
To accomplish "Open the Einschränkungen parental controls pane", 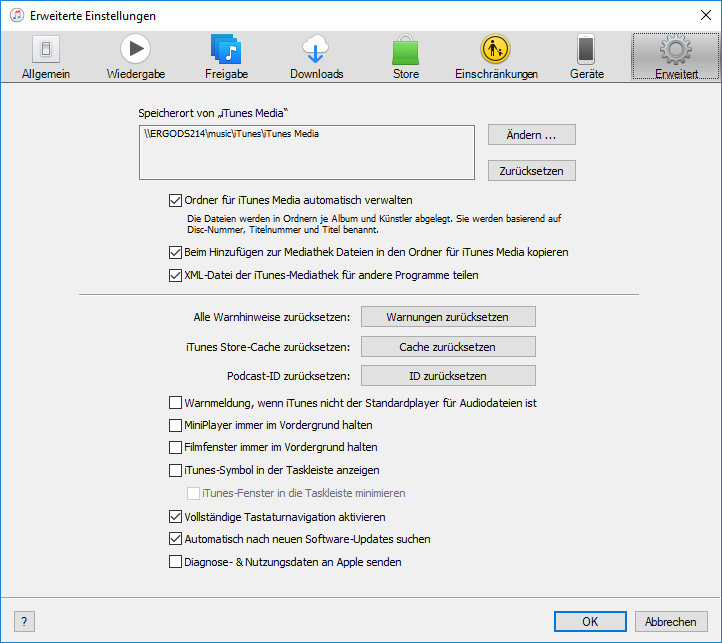I will [496, 57].
